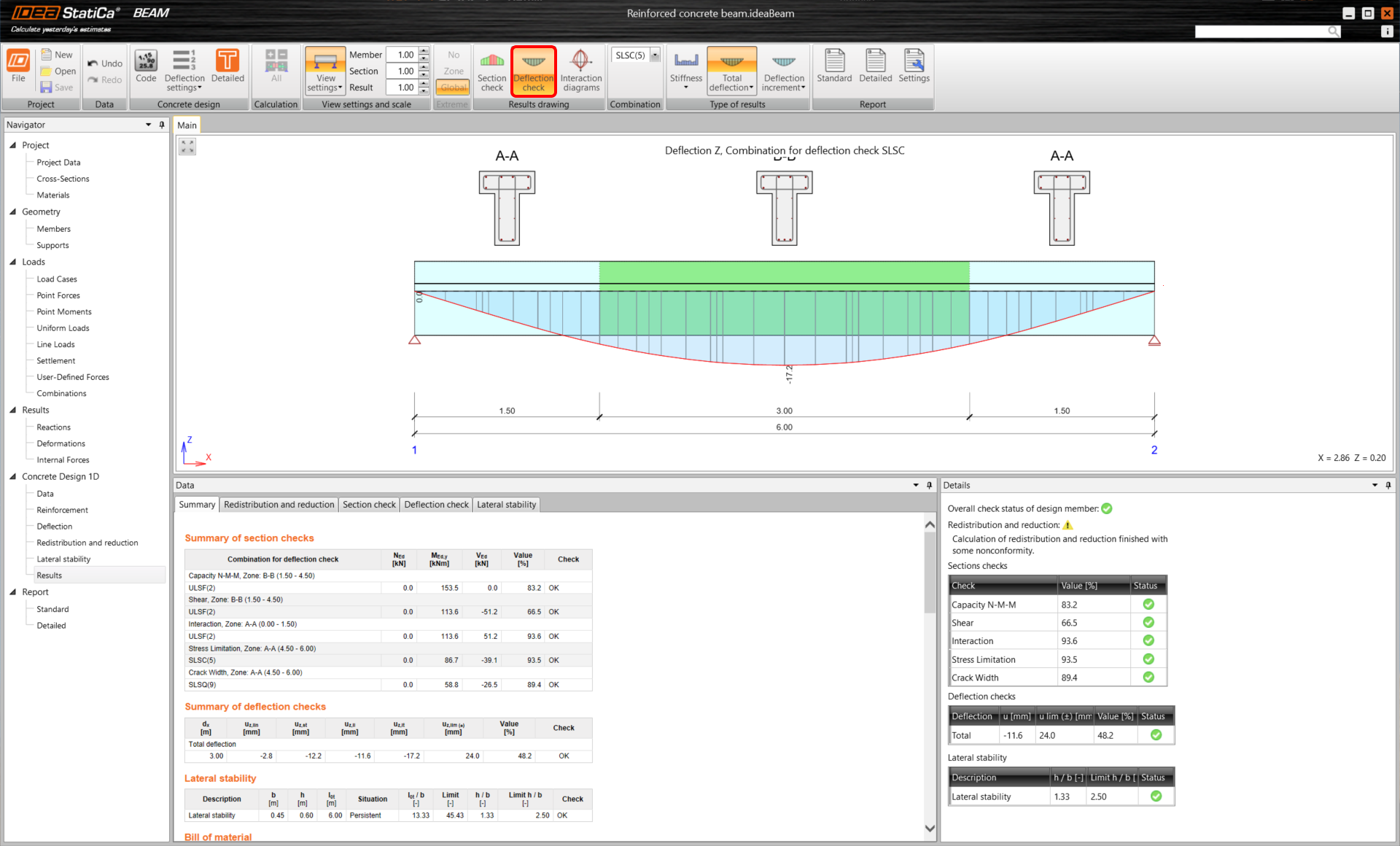
Task: Switch to the Deflection check tab
Action: (436, 504)
